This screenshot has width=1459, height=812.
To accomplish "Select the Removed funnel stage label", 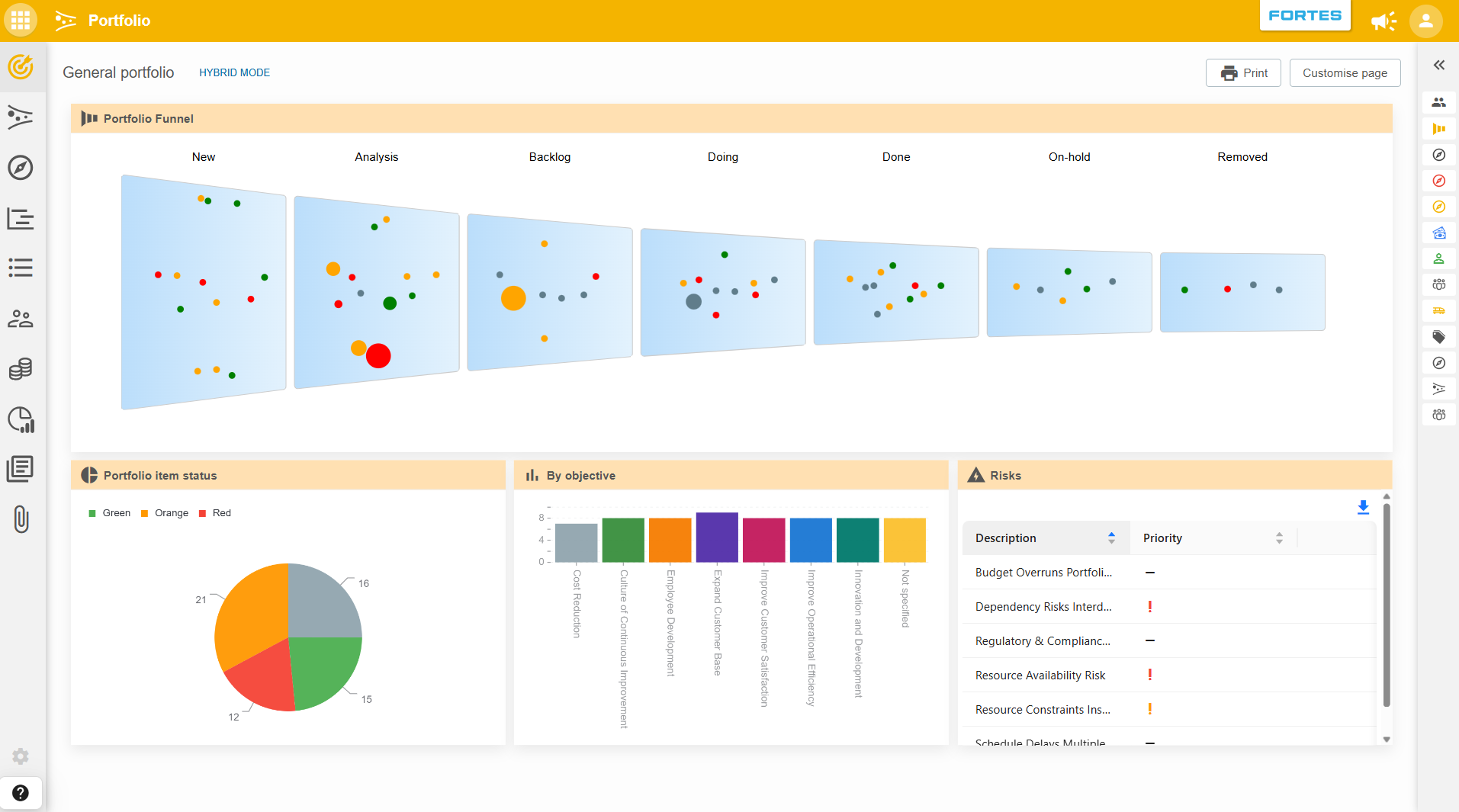I will [1242, 157].
